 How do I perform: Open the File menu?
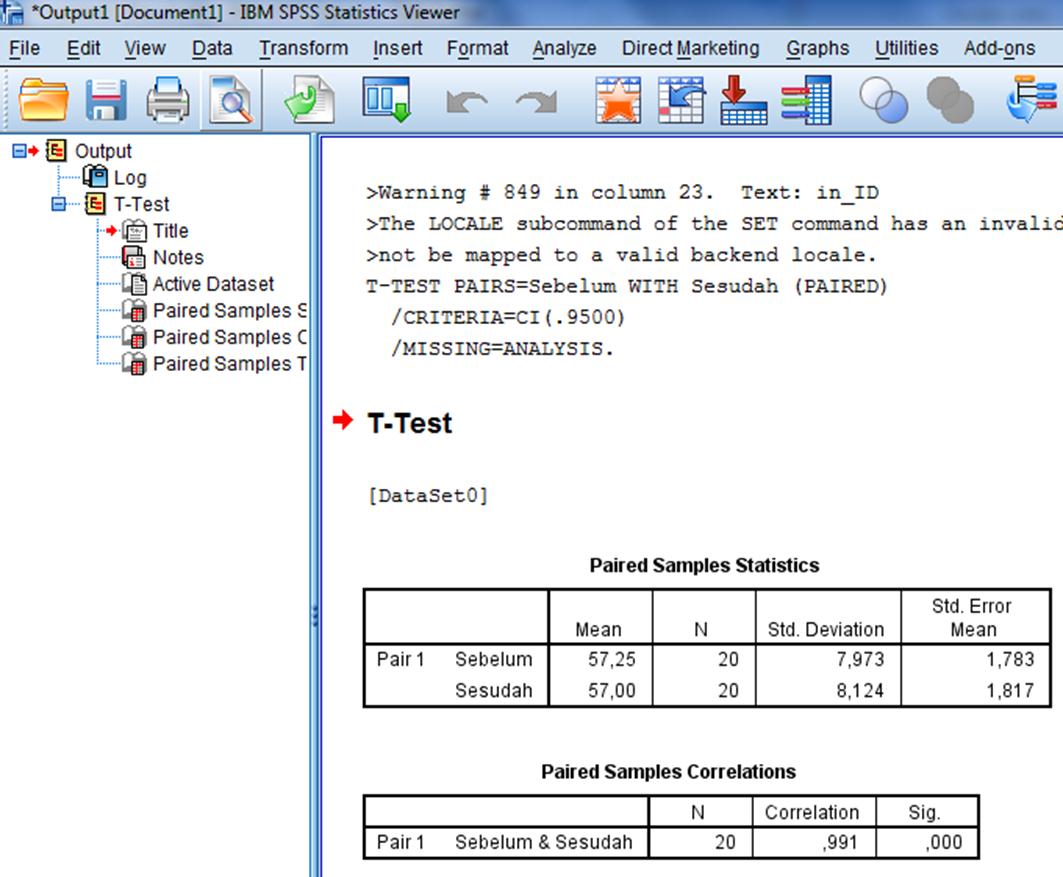(24, 48)
